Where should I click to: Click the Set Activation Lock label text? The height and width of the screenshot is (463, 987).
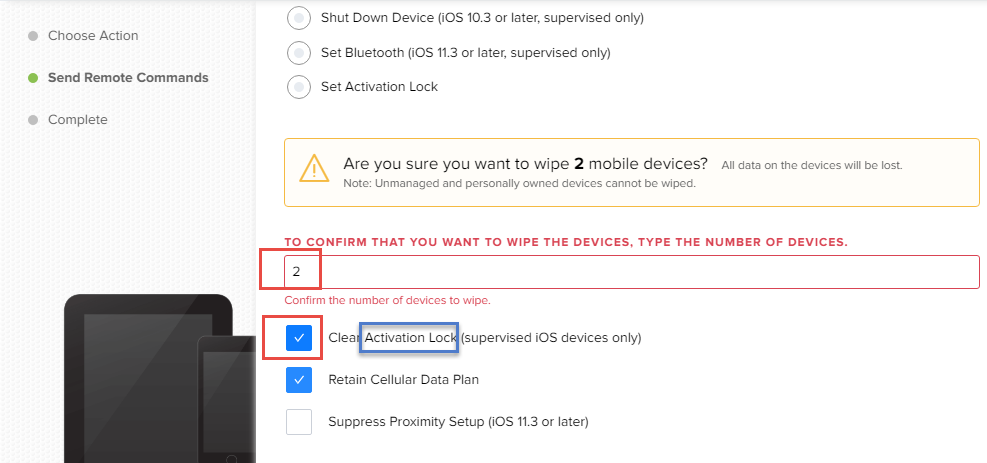tap(380, 86)
